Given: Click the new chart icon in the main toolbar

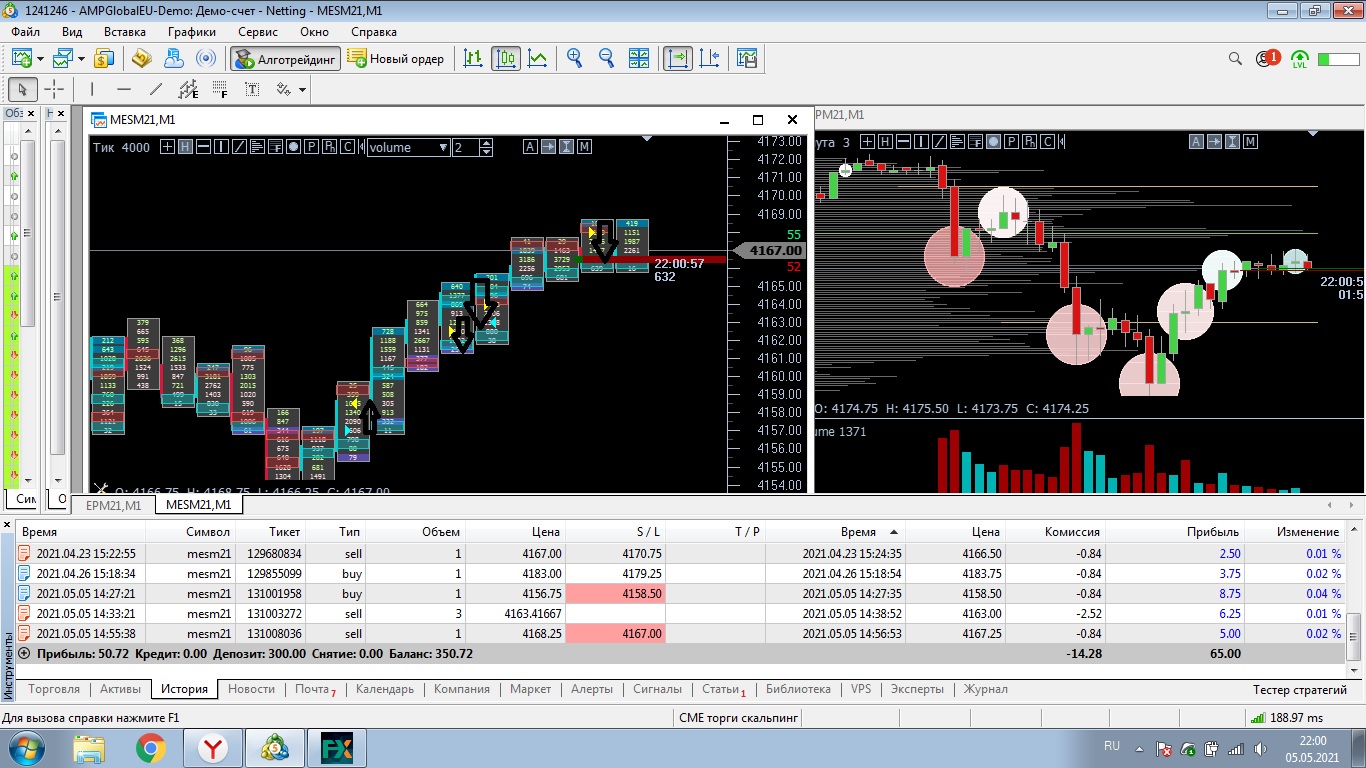Looking at the screenshot, I should point(21,59).
